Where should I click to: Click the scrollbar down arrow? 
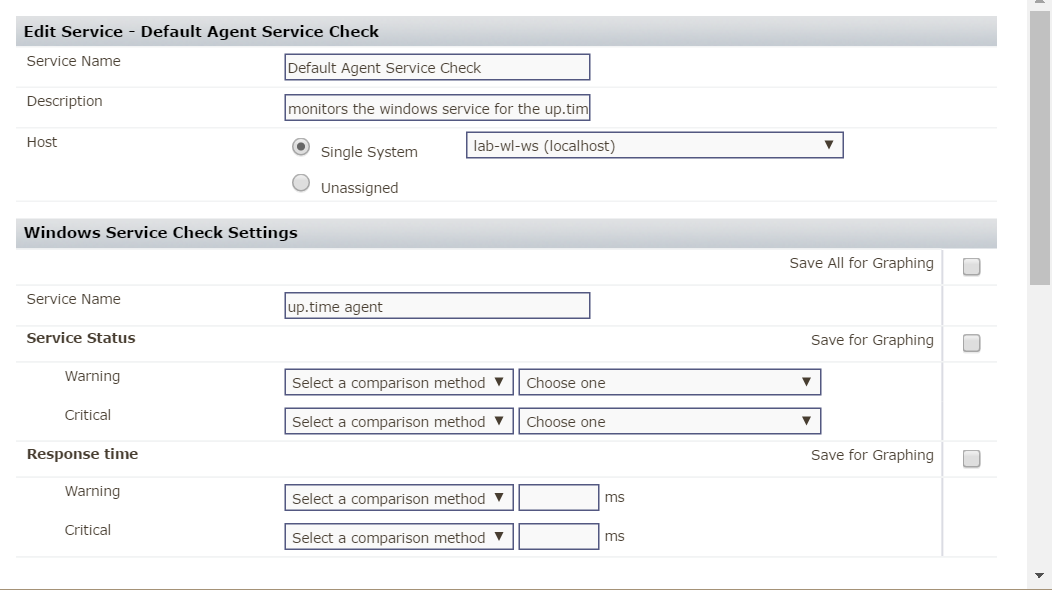pyautogui.click(x=1040, y=576)
